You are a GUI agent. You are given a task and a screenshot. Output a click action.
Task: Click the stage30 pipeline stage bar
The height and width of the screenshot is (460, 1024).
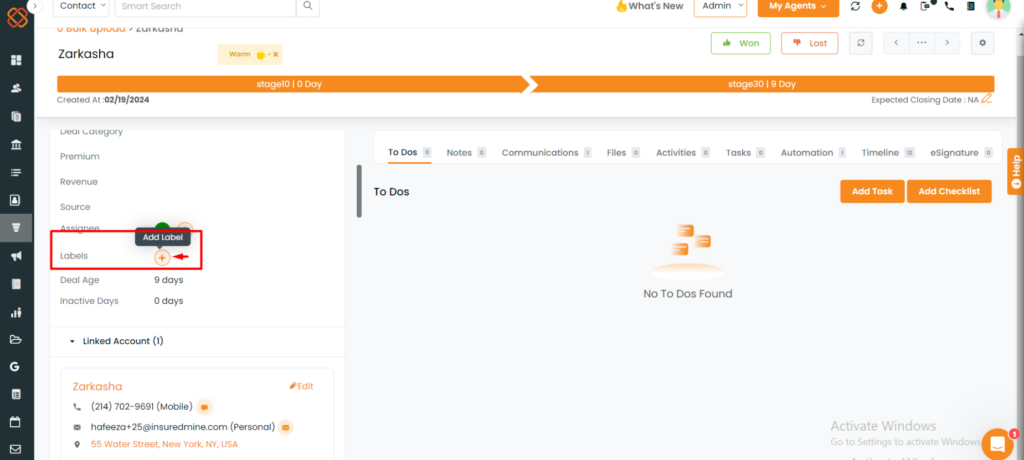click(x=761, y=84)
